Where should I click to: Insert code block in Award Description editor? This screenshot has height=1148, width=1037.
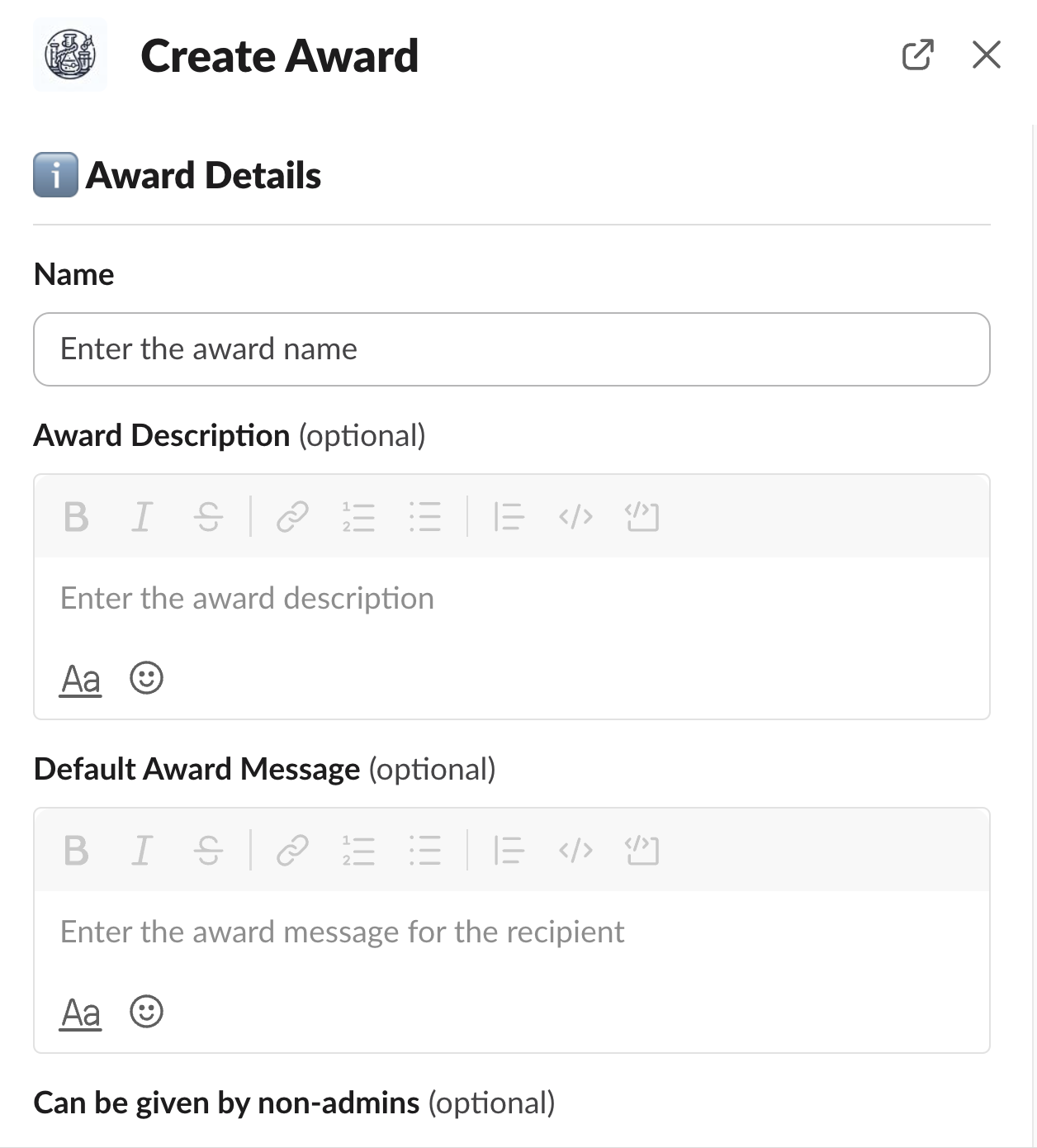[x=642, y=518]
